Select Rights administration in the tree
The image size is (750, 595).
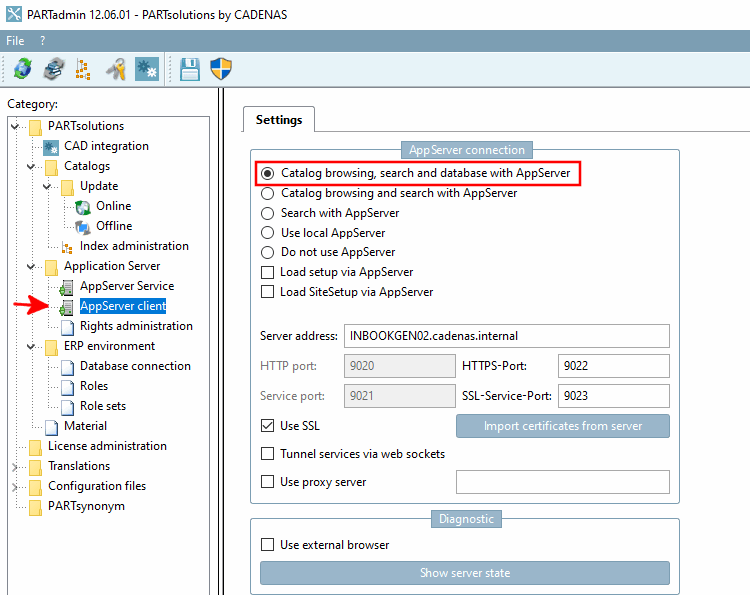136,326
